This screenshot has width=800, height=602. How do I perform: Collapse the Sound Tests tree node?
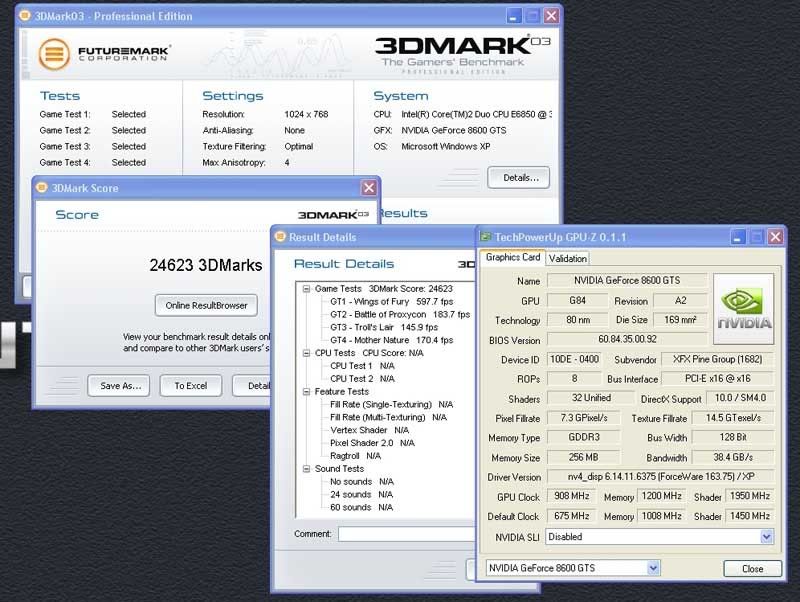(x=306, y=469)
